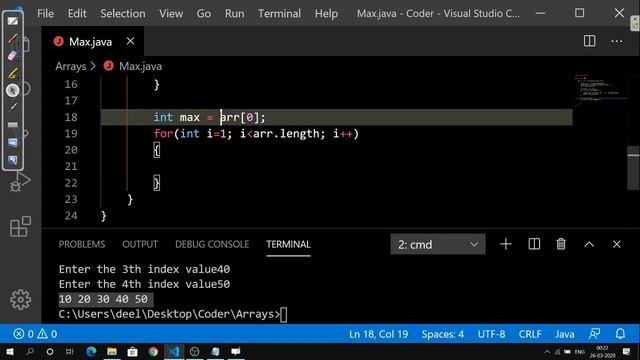The image size is (640, 360).
Task: Open the File menu
Action: tap(45, 13)
